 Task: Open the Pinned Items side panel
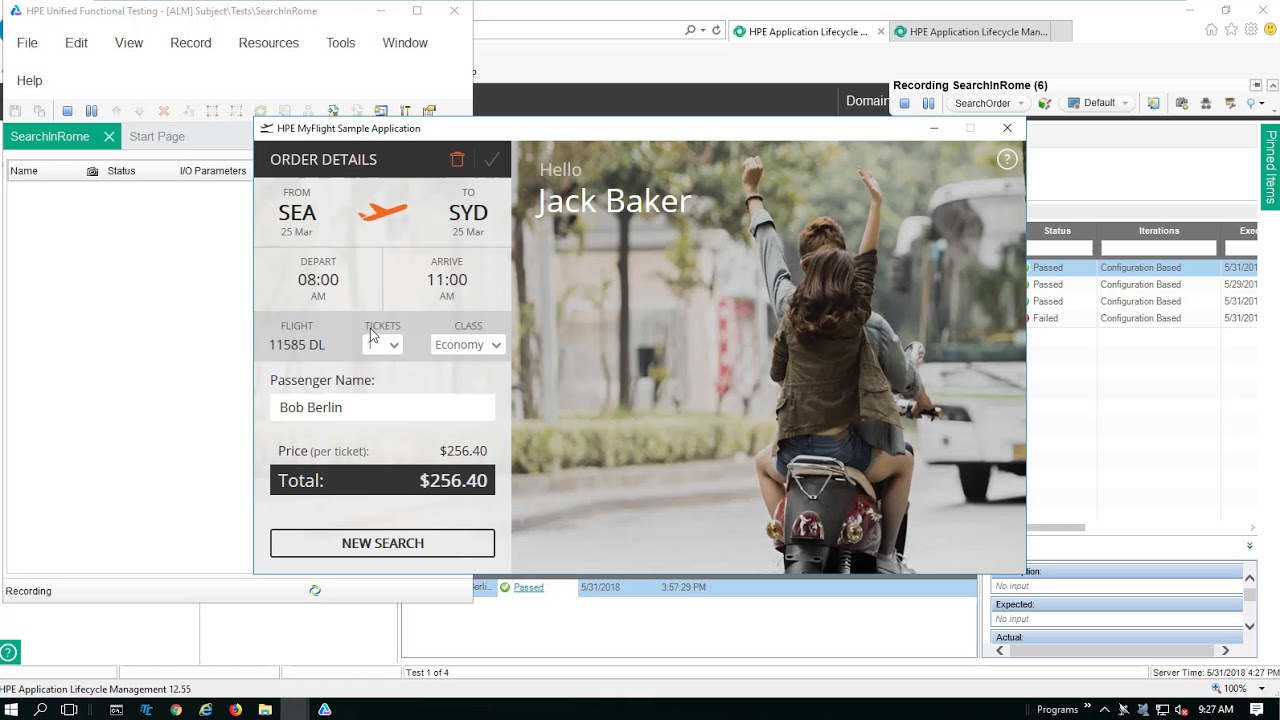pos(1270,167)
